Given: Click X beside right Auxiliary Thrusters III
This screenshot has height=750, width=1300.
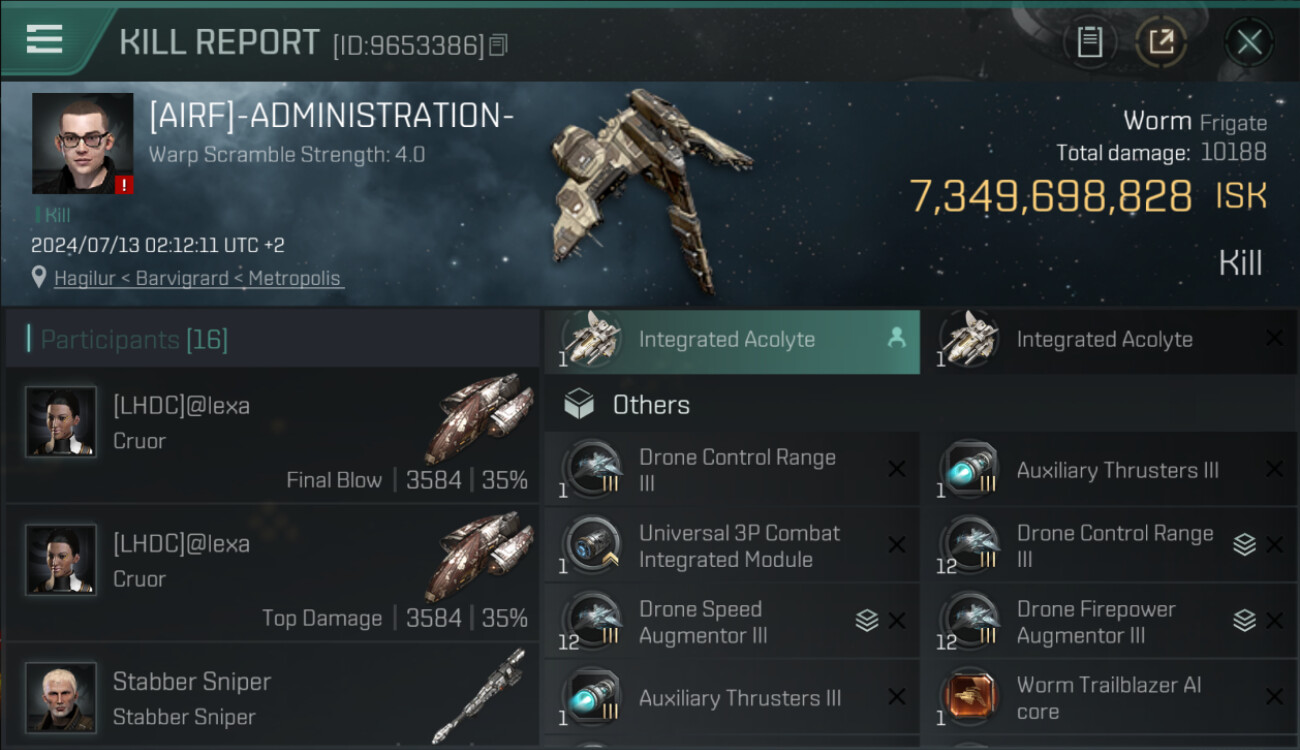Looking at the screenshot, I should click(1274, 469).
